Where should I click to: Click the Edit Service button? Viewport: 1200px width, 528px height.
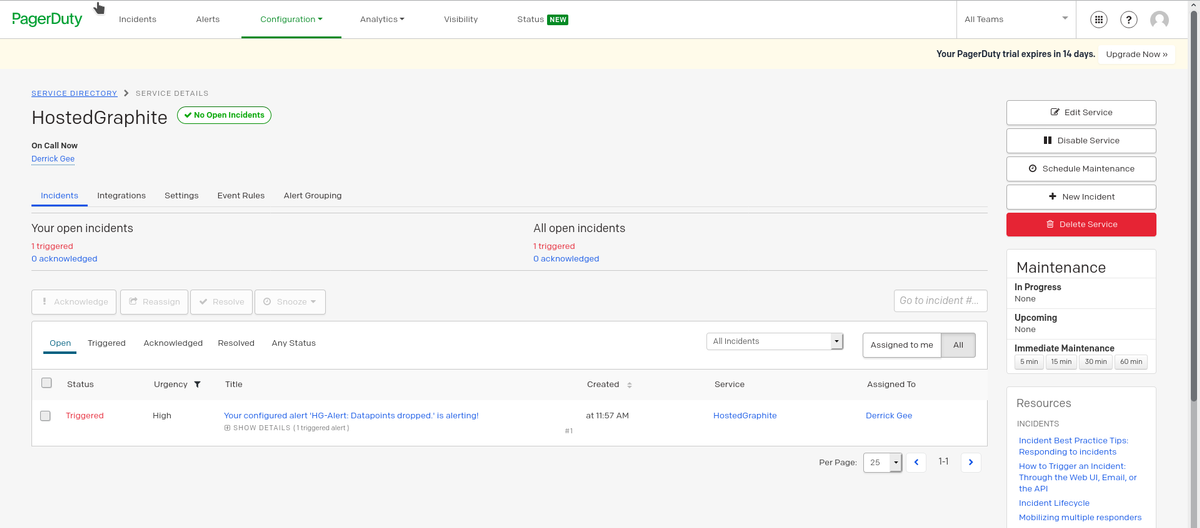pyautogui.click(x=1081, y=112)
